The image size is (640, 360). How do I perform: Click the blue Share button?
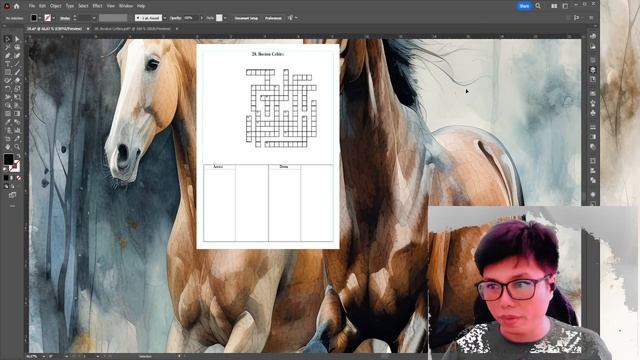(x=524, y=6)
